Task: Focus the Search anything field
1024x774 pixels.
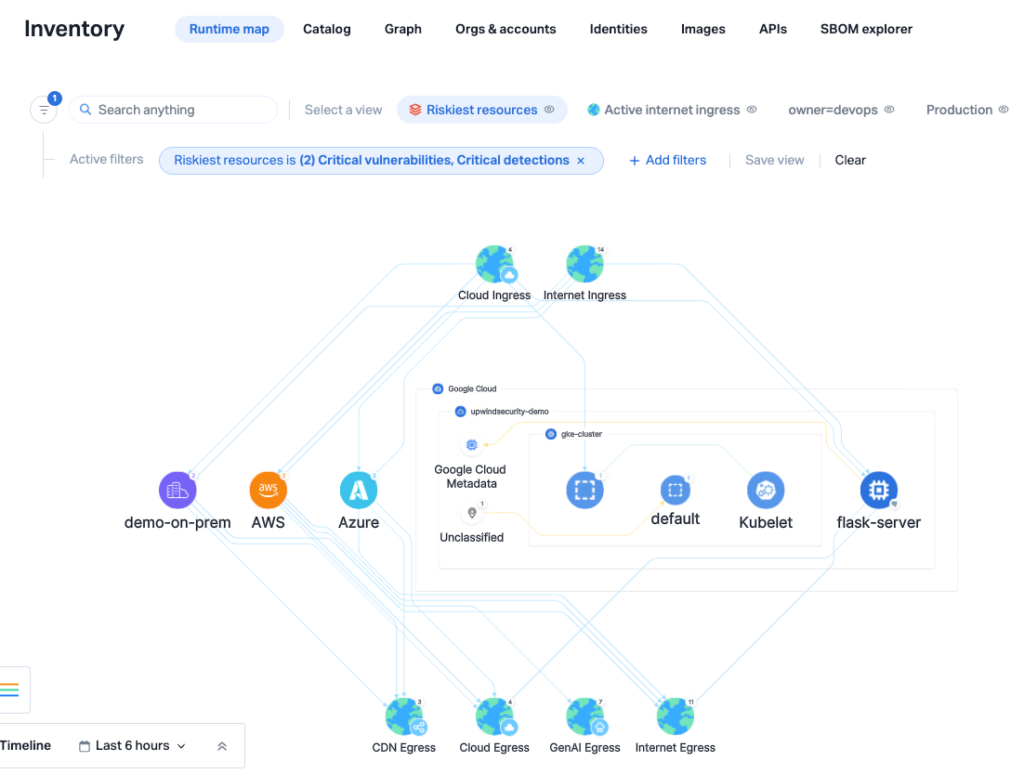Action: click(x=174, y=110)
